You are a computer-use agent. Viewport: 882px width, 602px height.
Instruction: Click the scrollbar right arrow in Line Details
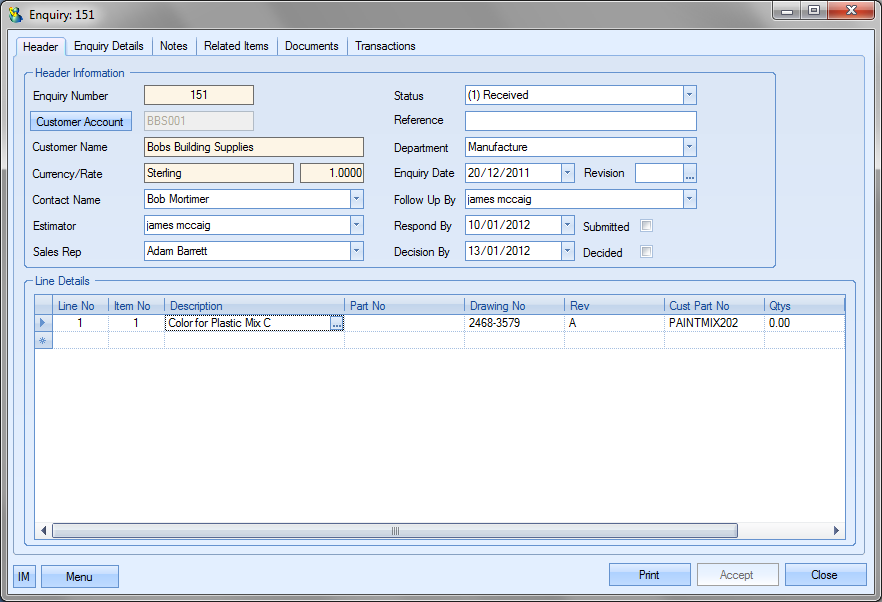[837, 530]
